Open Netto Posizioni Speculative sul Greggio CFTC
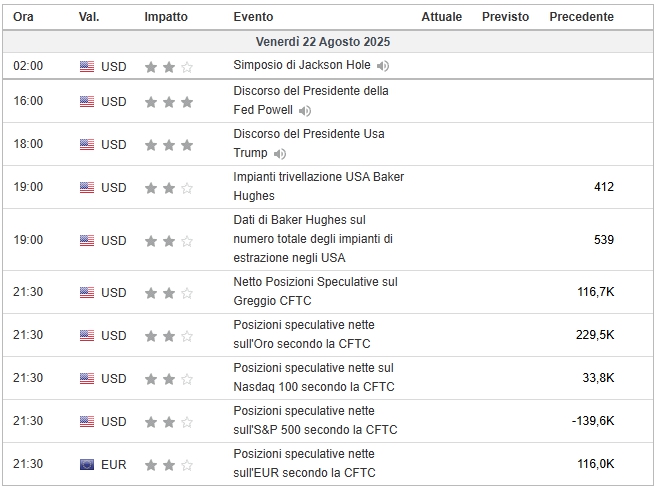The width and height of the screenshot is (663, 495). (315, 292)
